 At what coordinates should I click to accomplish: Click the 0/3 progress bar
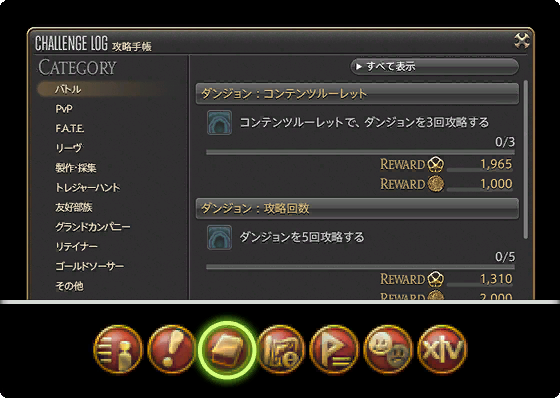click(360, 152)
